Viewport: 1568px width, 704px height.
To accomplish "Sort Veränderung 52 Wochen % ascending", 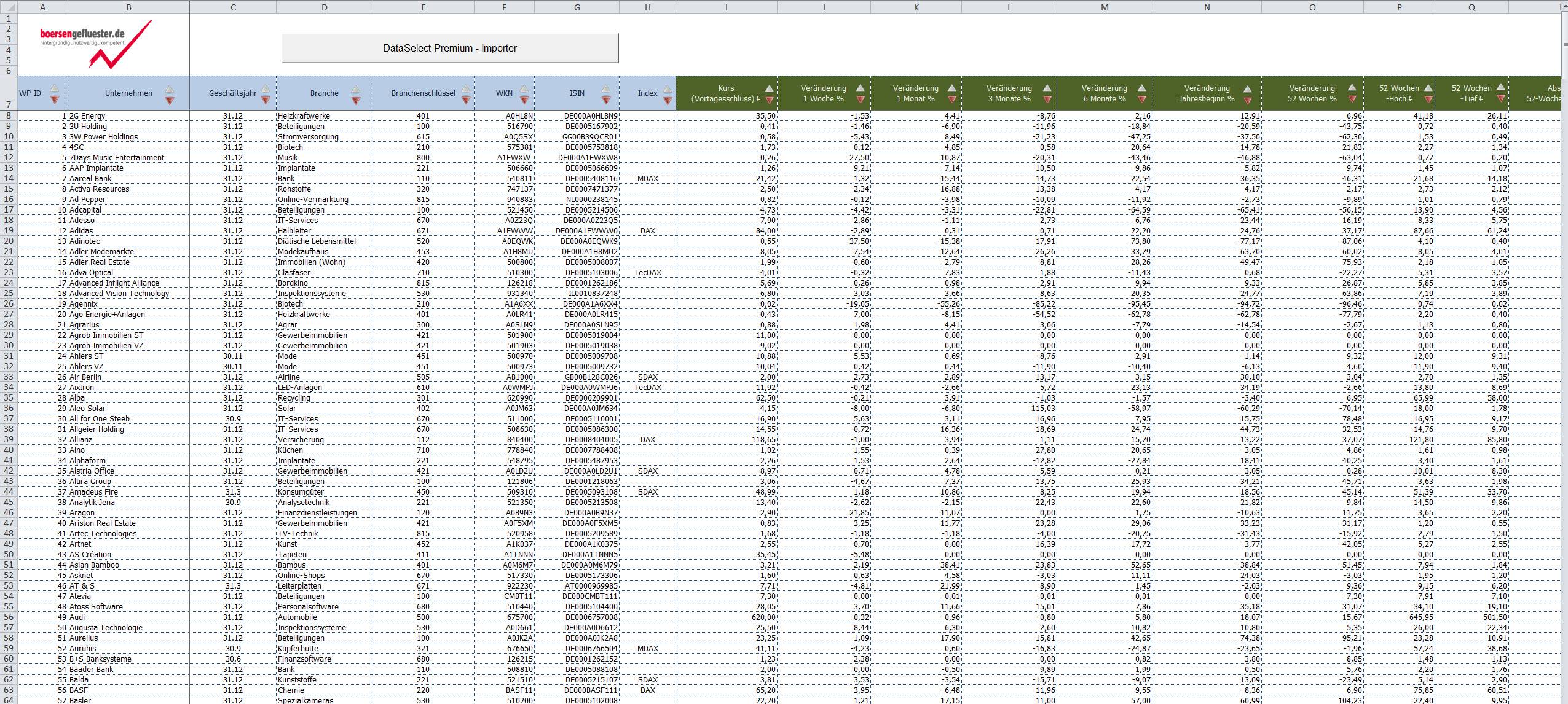I will click(1352, 88).
